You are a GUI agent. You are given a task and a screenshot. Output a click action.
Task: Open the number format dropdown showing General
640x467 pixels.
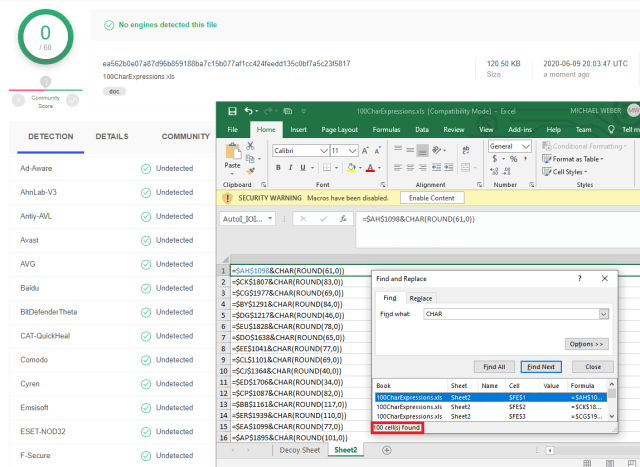(526, 146)
